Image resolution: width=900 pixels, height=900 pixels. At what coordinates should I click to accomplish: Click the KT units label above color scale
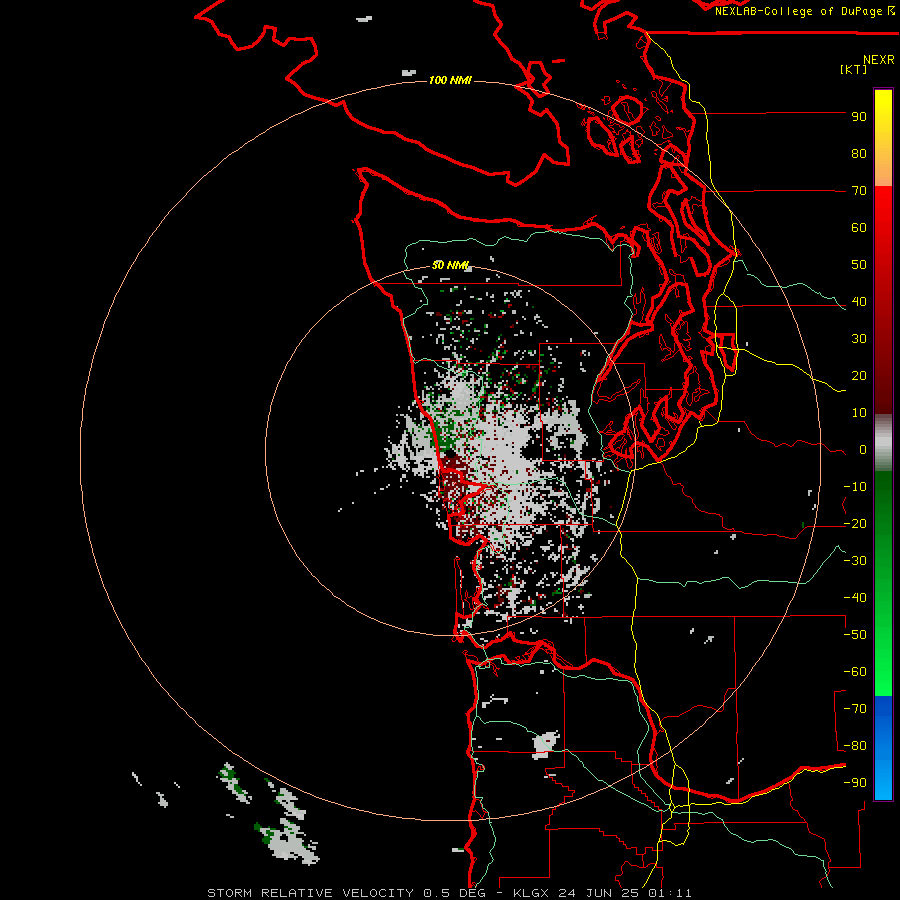point(853,69)
